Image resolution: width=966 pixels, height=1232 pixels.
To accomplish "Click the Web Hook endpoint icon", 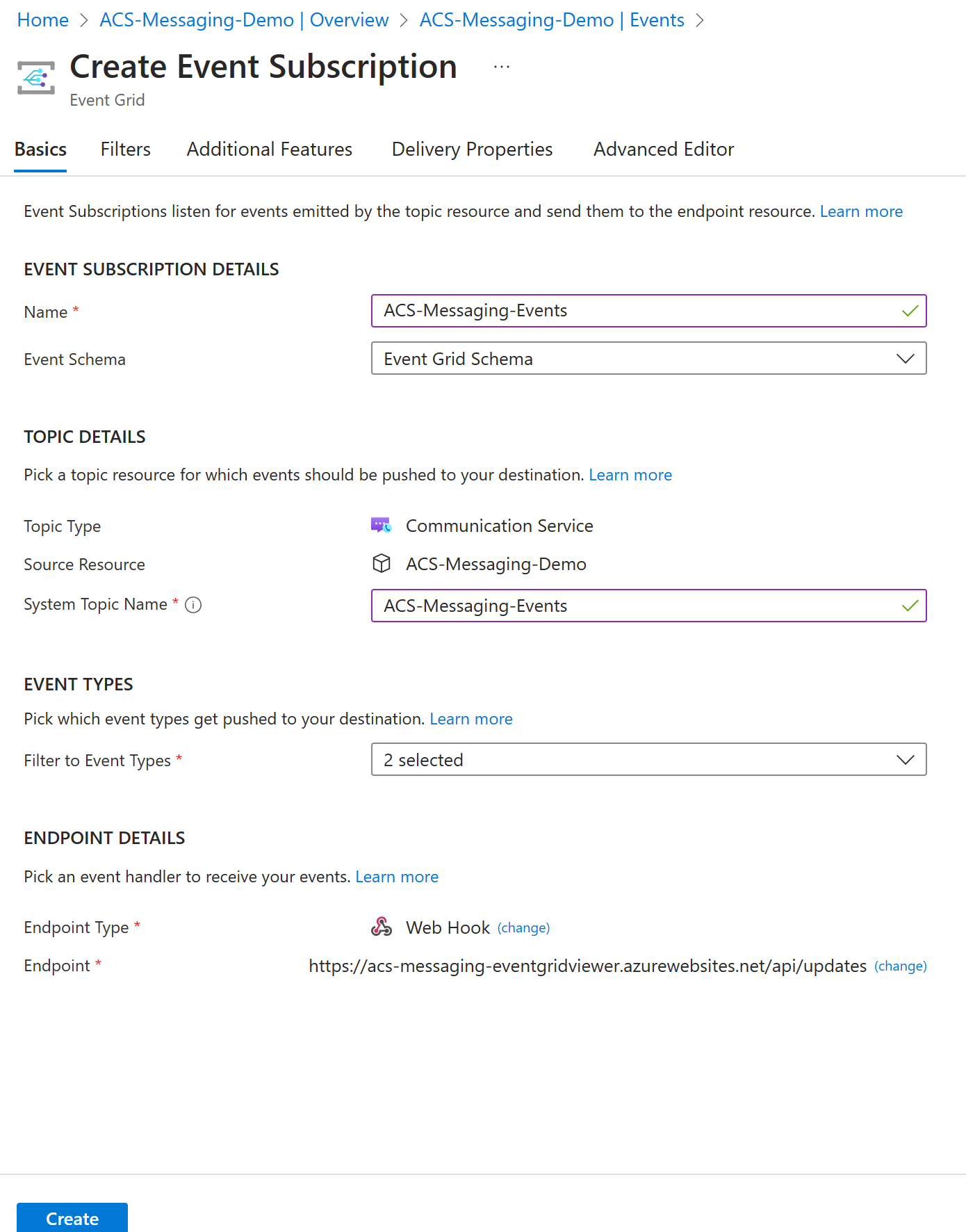I will [x=382, y=927].
